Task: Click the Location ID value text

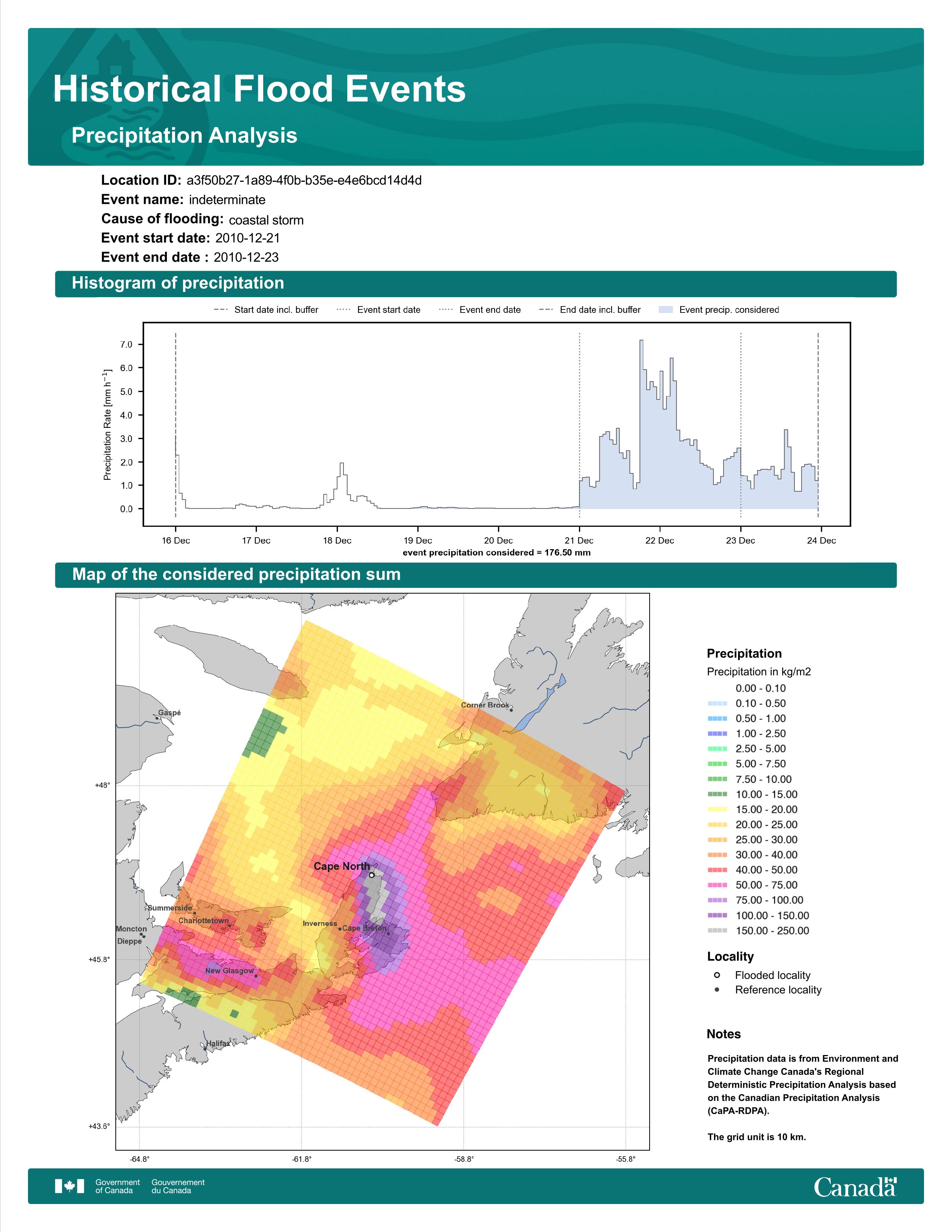Action: click(x=304, y=181)
